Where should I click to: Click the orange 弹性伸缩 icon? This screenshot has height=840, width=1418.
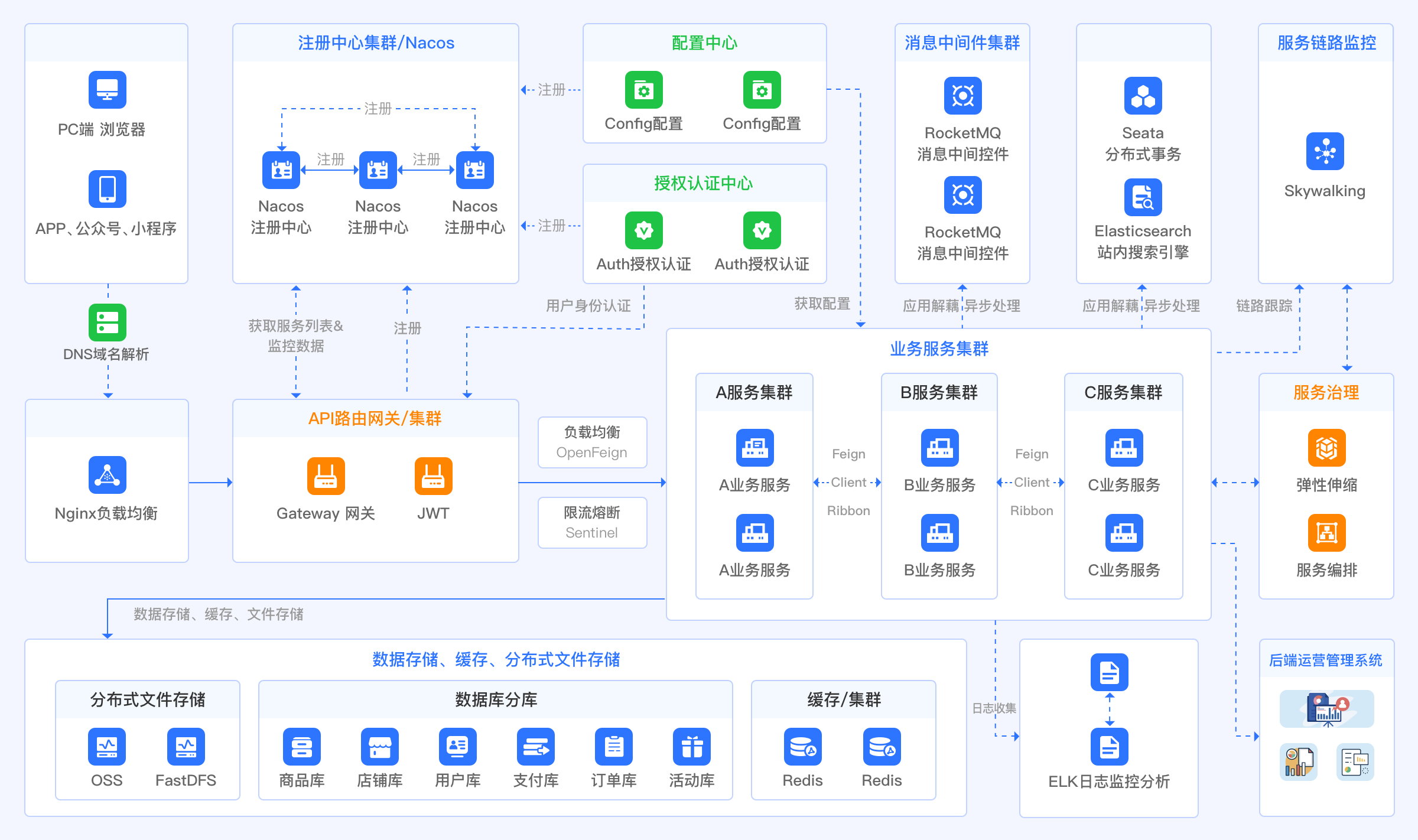[x=1326, y=448]
